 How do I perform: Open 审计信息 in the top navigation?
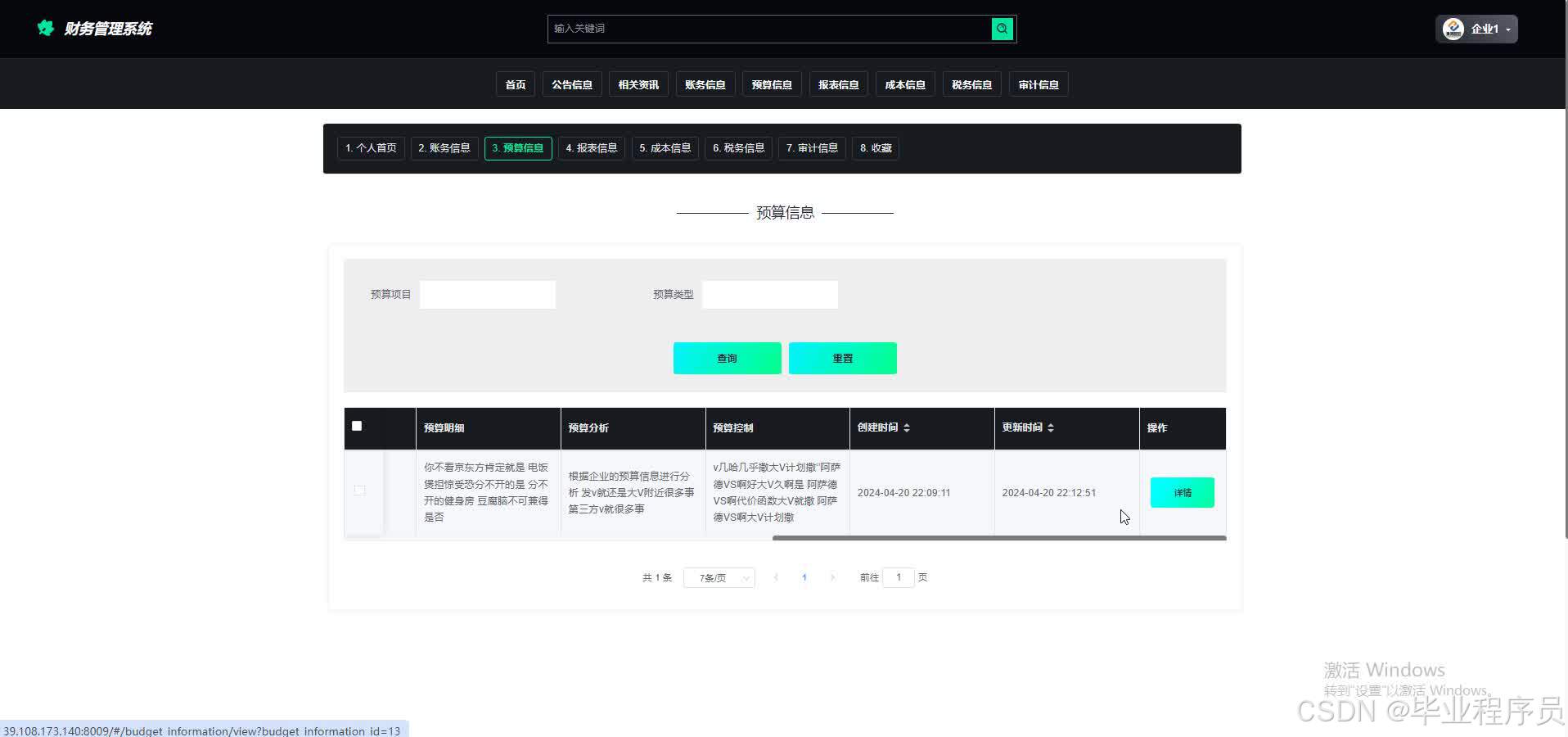1039,84
